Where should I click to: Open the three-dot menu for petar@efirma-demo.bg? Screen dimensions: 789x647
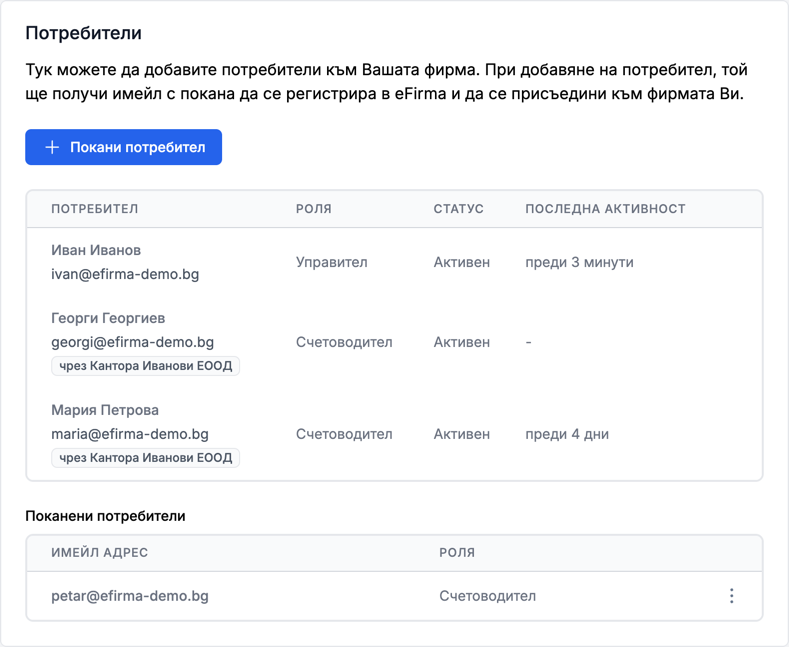click(x=731, y=596)
